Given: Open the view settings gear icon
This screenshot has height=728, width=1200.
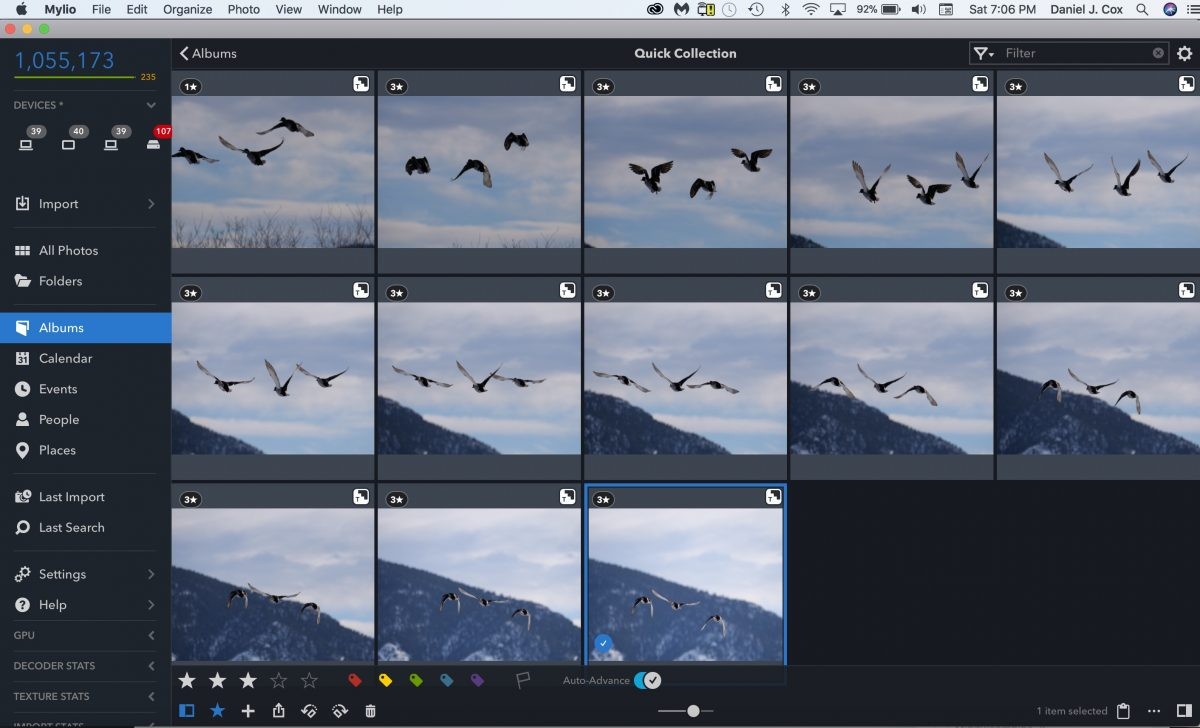Looking at the screenshot, I should (1185, 54).
